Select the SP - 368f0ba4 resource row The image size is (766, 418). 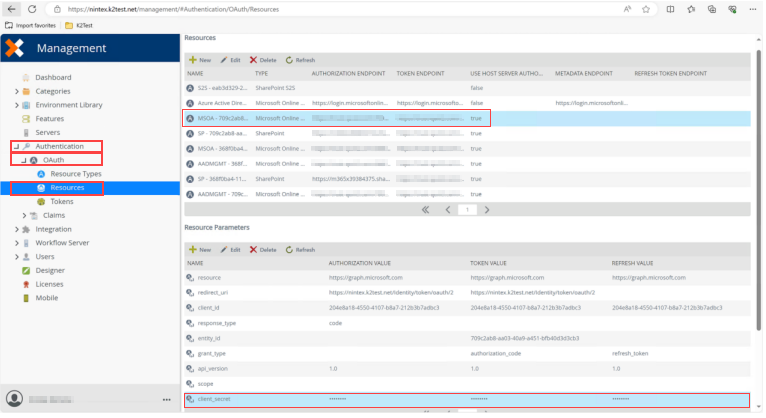[467, 179]
